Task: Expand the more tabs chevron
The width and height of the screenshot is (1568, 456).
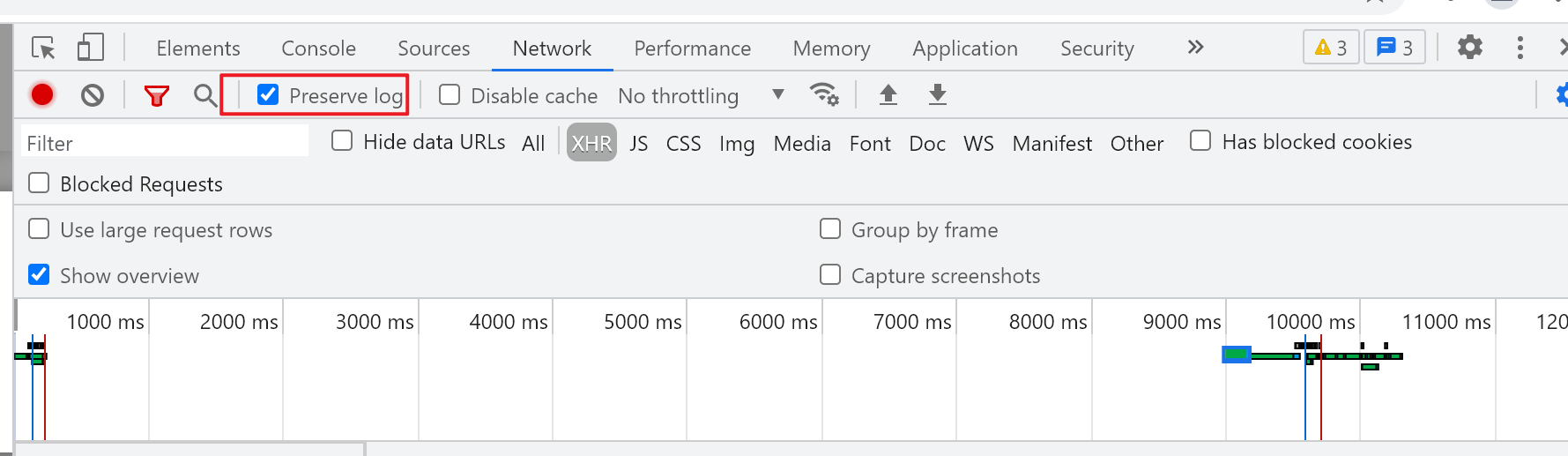Action: point(1195,48)
